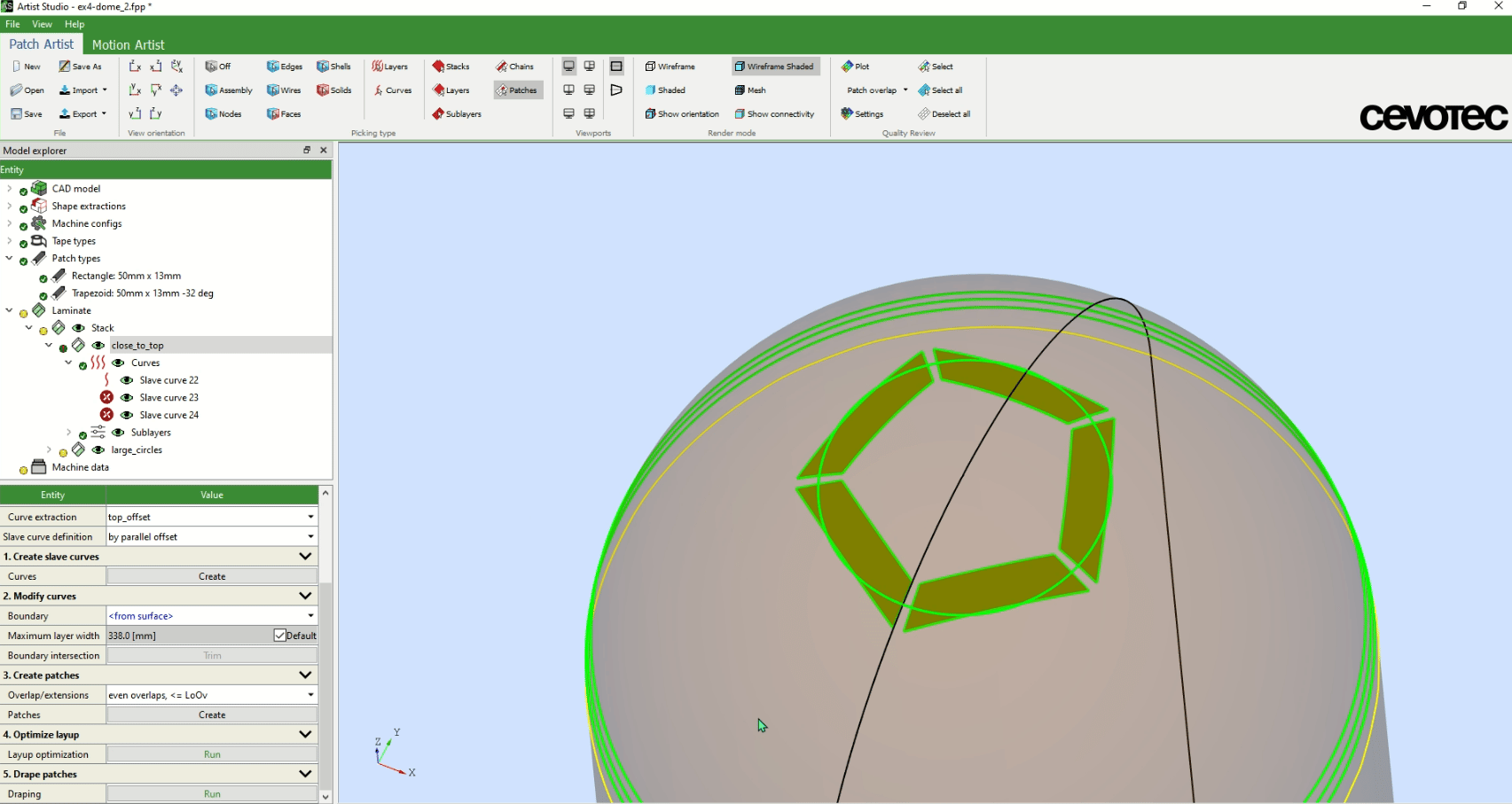Switch to the Motion Artist tab

pyautogui.click(x=128, y=44)
